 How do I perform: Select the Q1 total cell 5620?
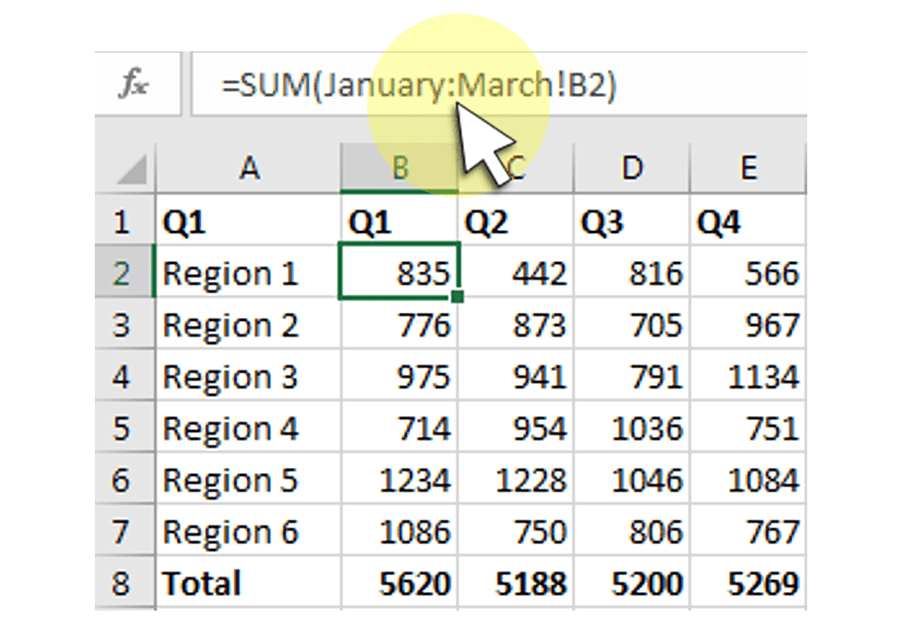[x=400, y=584]
